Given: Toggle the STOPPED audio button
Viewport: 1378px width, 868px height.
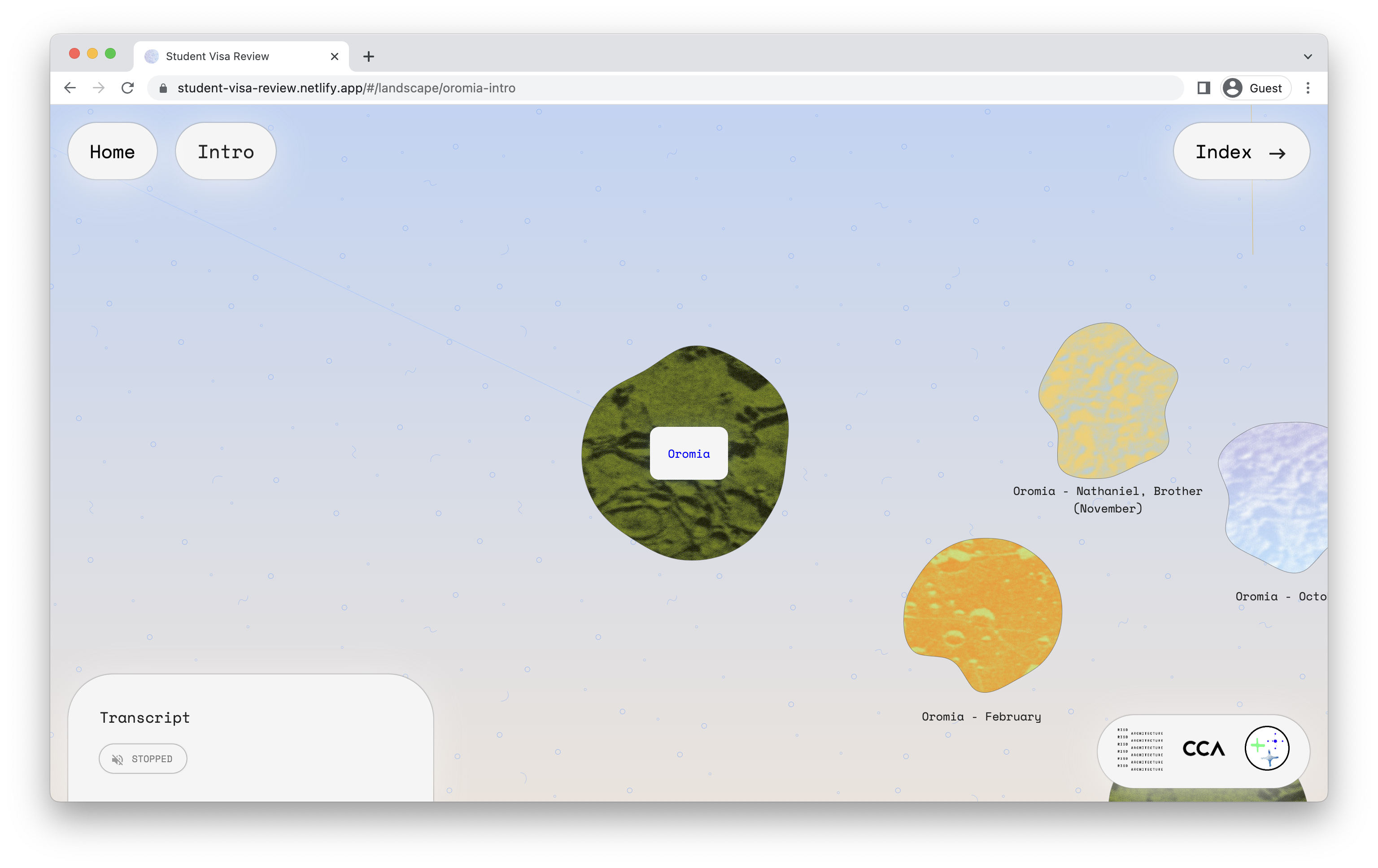Looking at the screenshot, I should click(x=143, y=759).
